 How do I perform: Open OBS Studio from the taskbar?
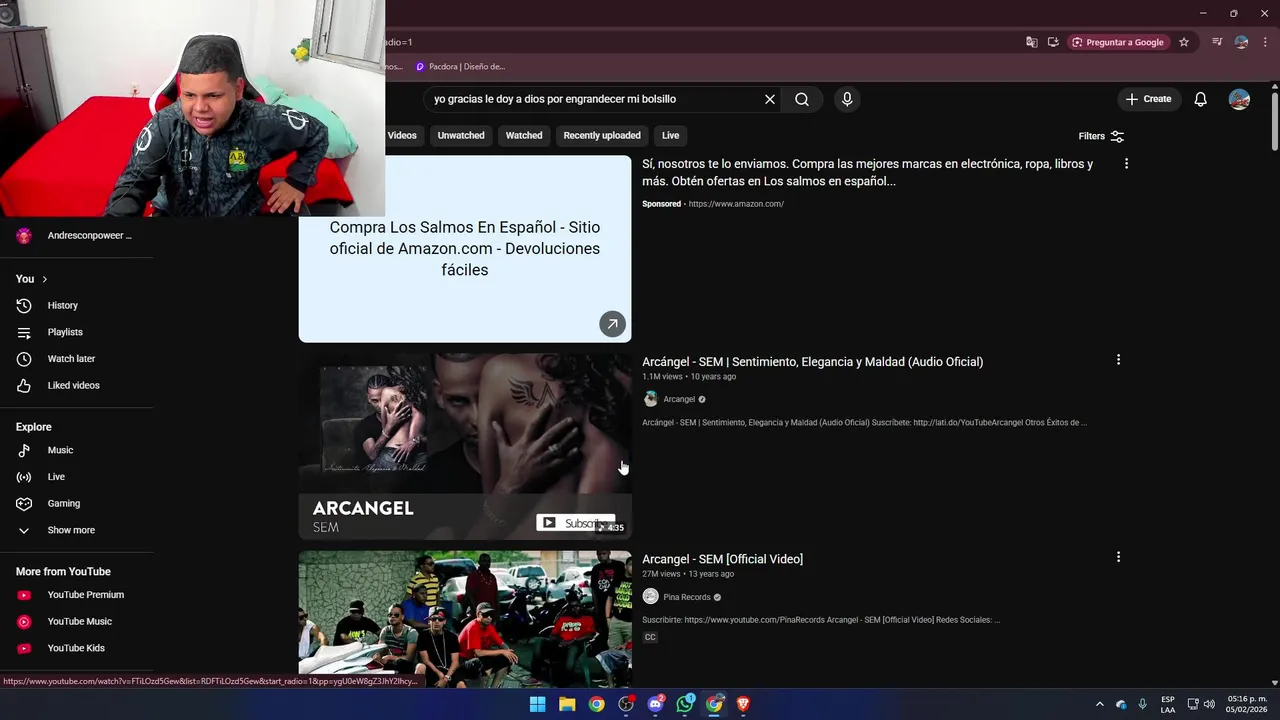pyautogui.click(x=626, y=704)
